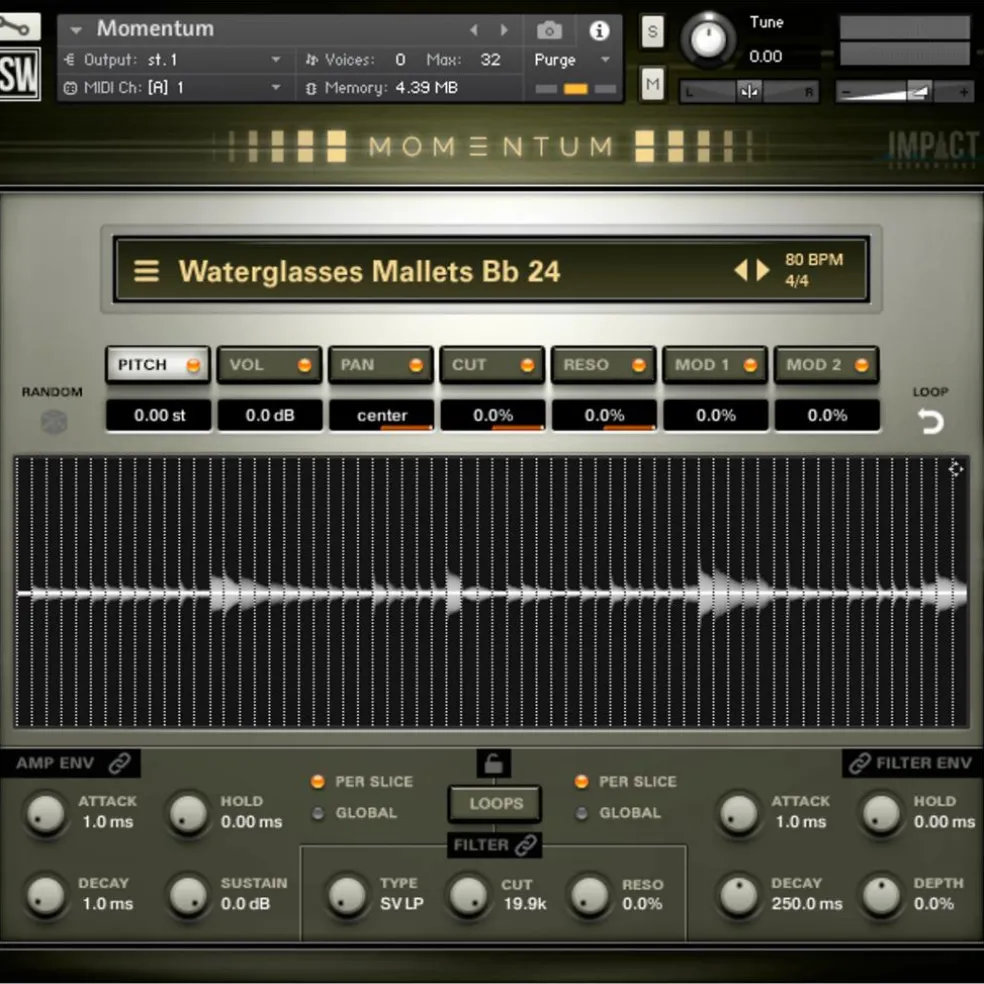Click the filter env DEPTH knob
The image size is (984, 984).
[881, 896]
